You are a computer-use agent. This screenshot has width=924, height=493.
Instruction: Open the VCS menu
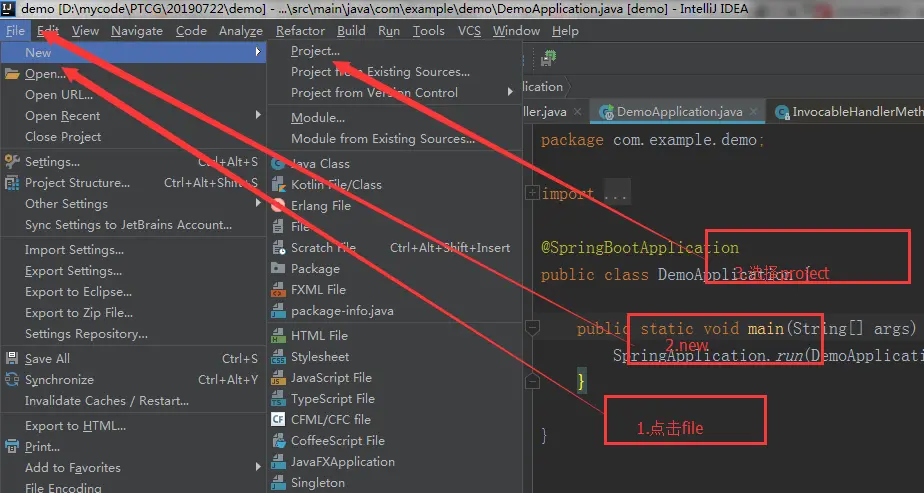[469, 31]
